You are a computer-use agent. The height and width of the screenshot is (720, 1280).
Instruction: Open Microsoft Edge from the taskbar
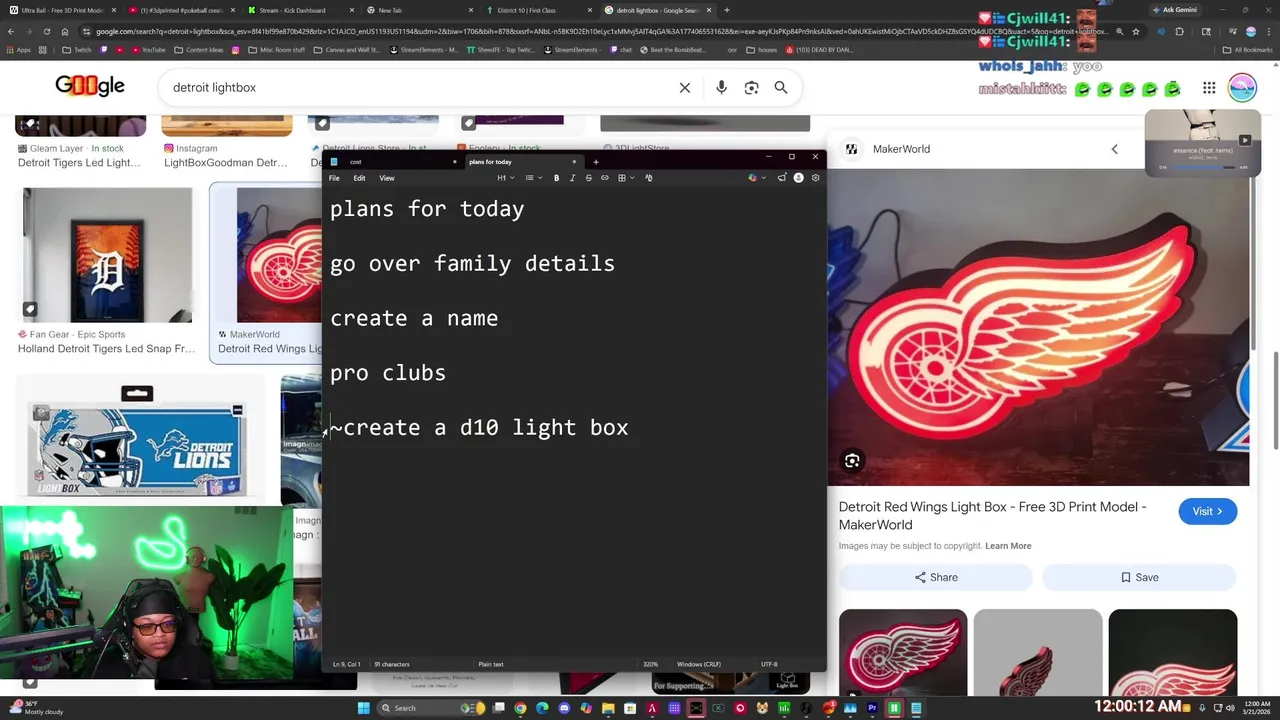[x=542, y=708]
